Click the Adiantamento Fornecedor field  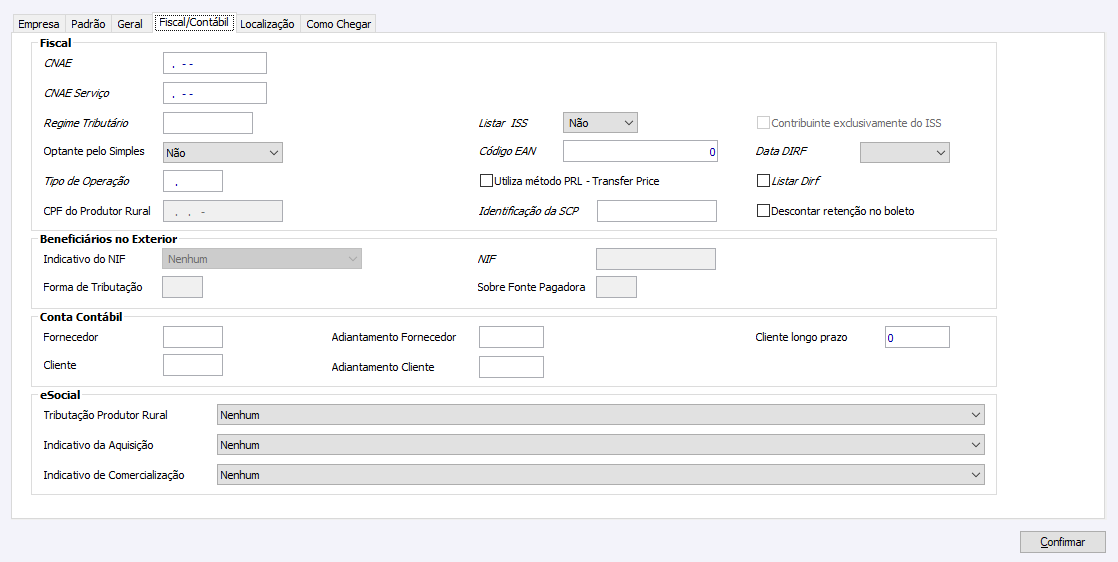pos(511,337)
